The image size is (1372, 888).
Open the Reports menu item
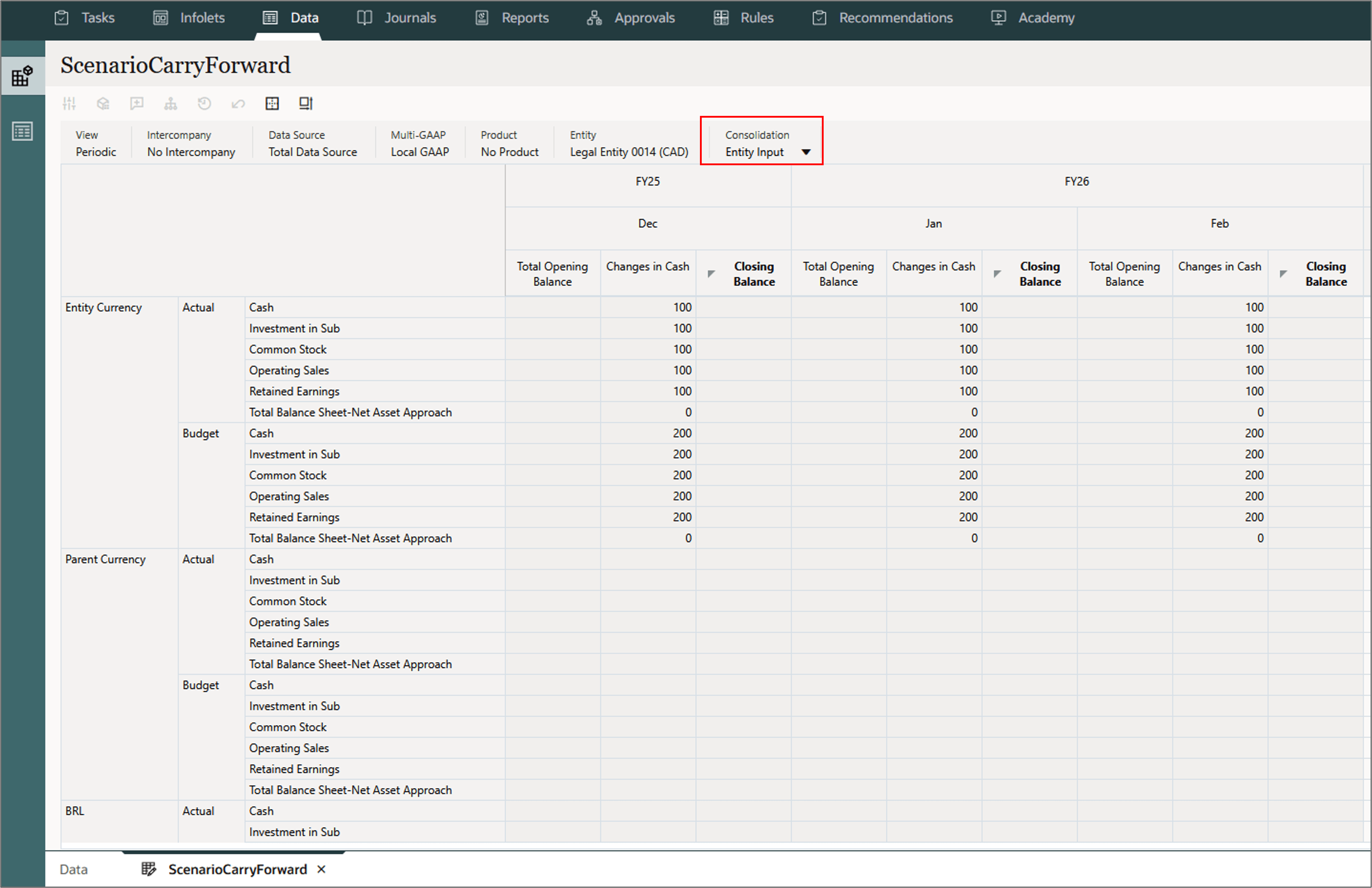pos(525,17)
